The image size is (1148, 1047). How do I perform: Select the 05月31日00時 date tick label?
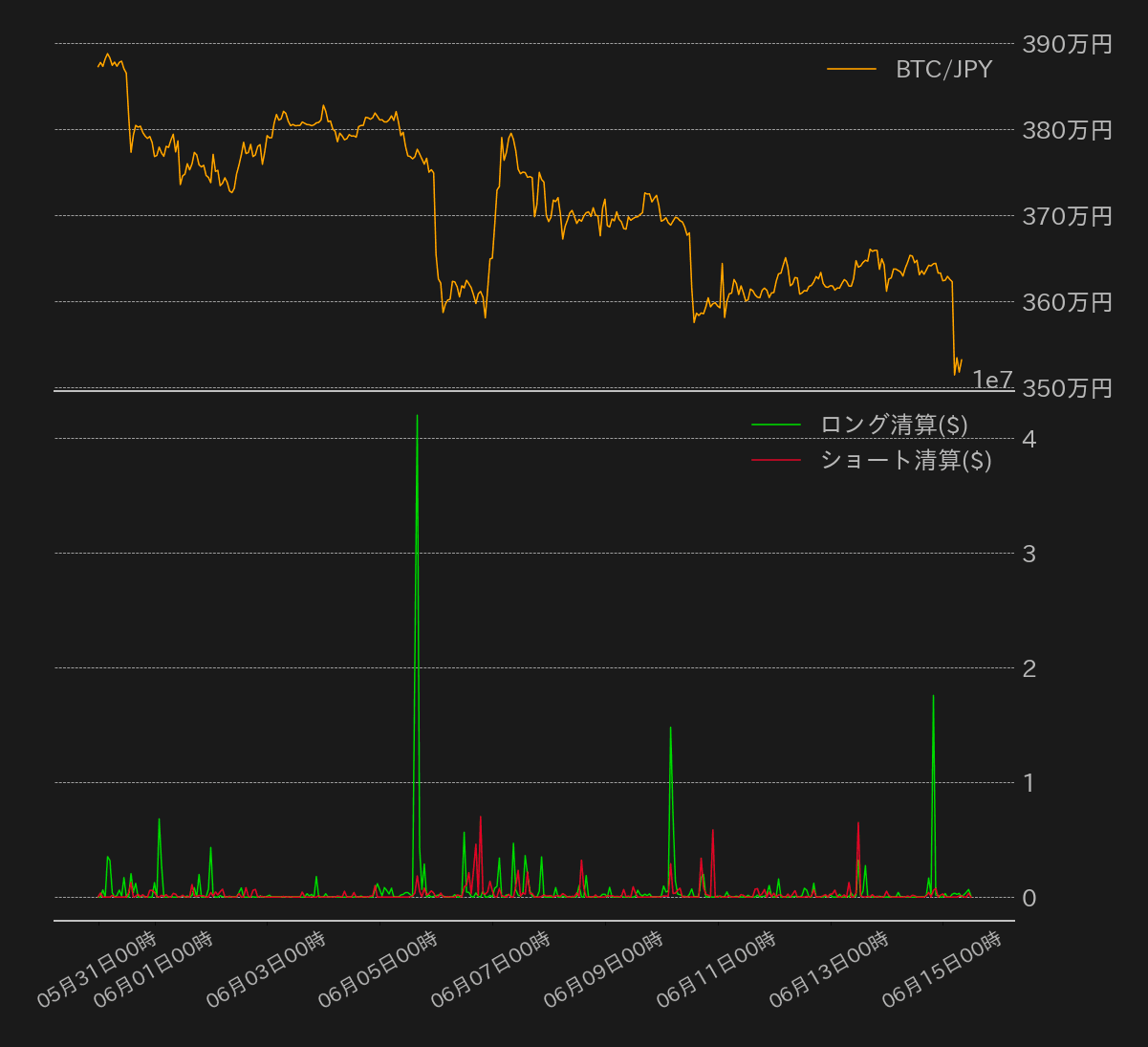[x=97, y=969]
